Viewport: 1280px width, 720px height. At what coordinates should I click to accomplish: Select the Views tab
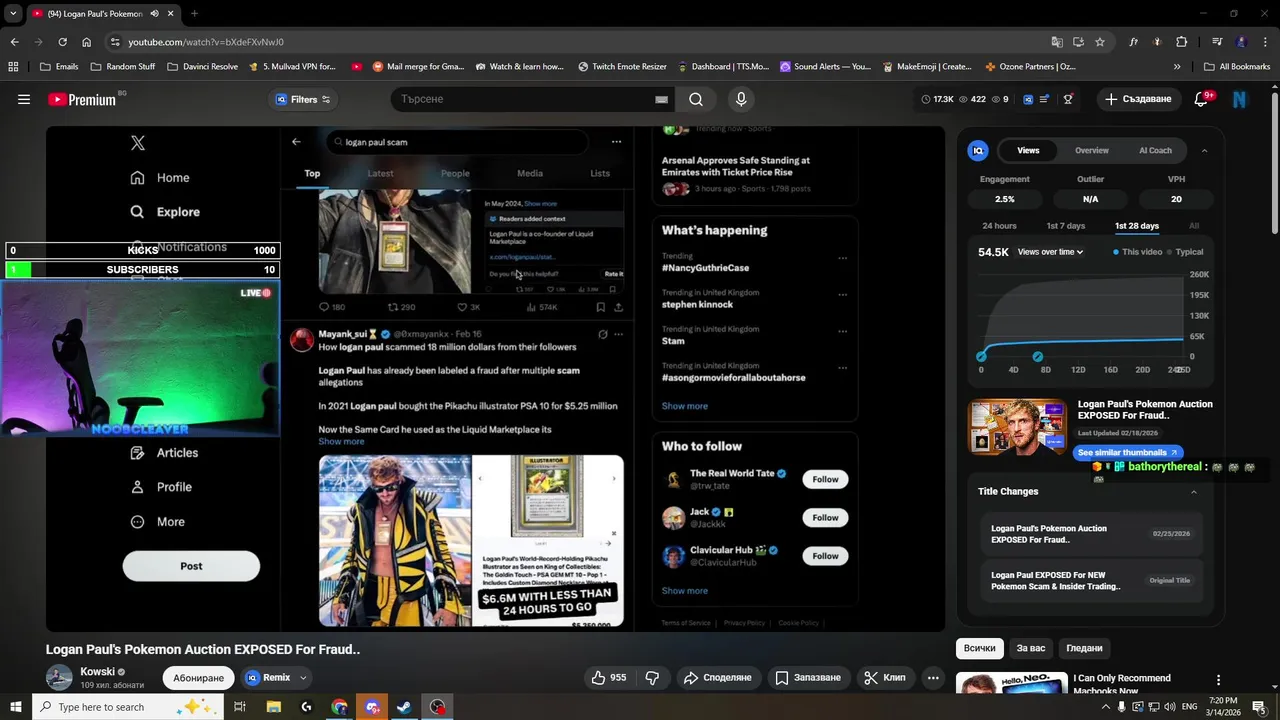1028,150
